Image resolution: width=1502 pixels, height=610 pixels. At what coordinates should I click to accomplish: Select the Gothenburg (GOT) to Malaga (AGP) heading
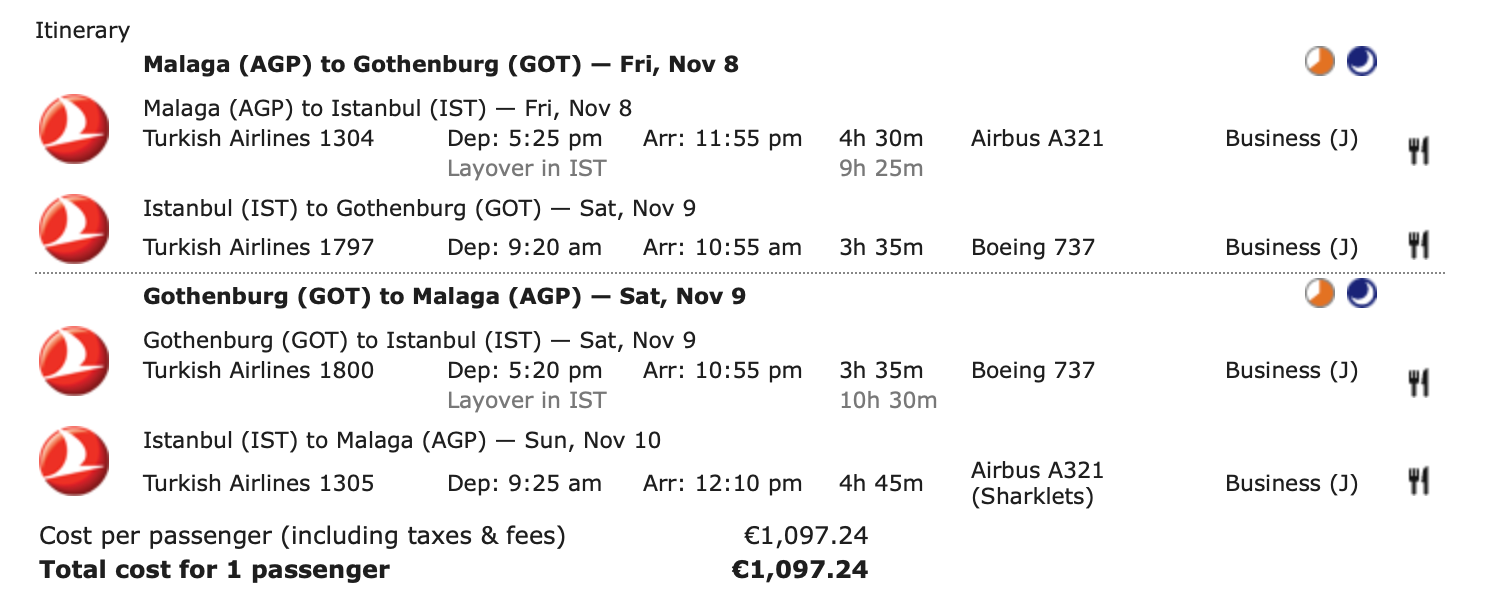[444, 297]
